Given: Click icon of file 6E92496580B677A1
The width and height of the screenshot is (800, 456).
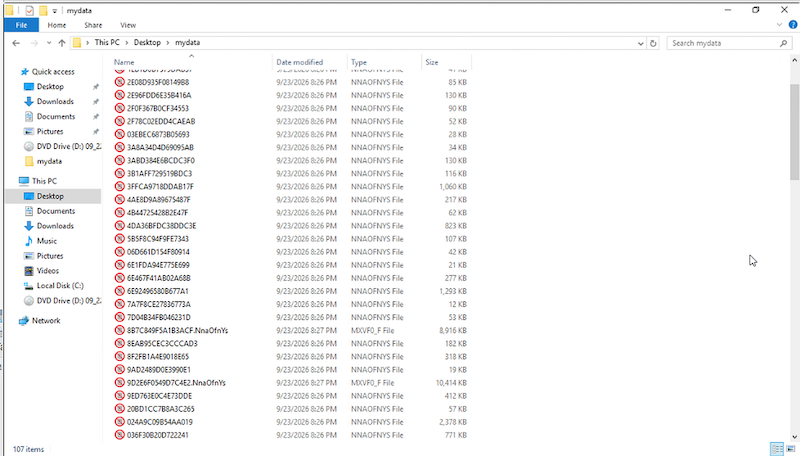Looking at the screenshot, I should [x=119, y=291].
